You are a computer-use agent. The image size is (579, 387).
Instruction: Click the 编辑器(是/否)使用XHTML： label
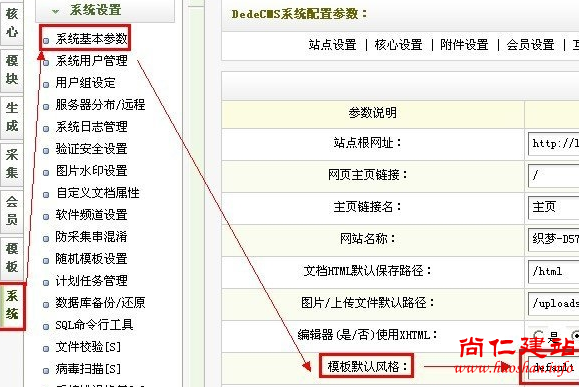point(368,335)
